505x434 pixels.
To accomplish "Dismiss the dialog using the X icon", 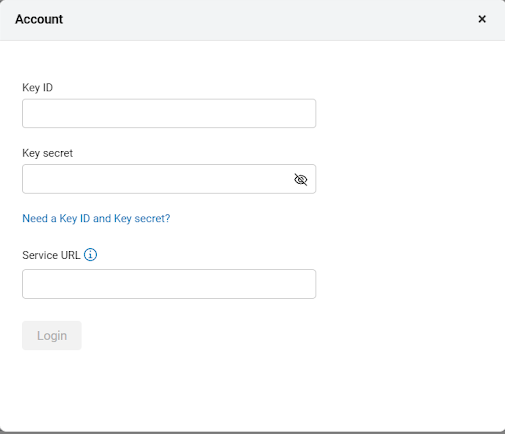I will tap(482, 19).
